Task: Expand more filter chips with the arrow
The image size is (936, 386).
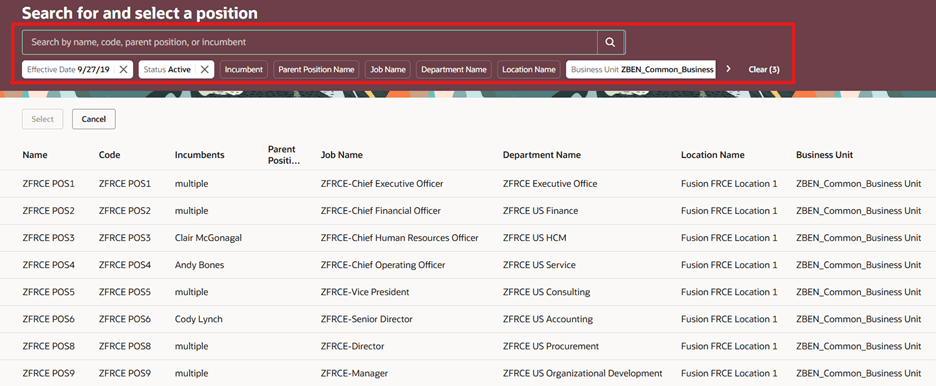Action: coord(728,69)
